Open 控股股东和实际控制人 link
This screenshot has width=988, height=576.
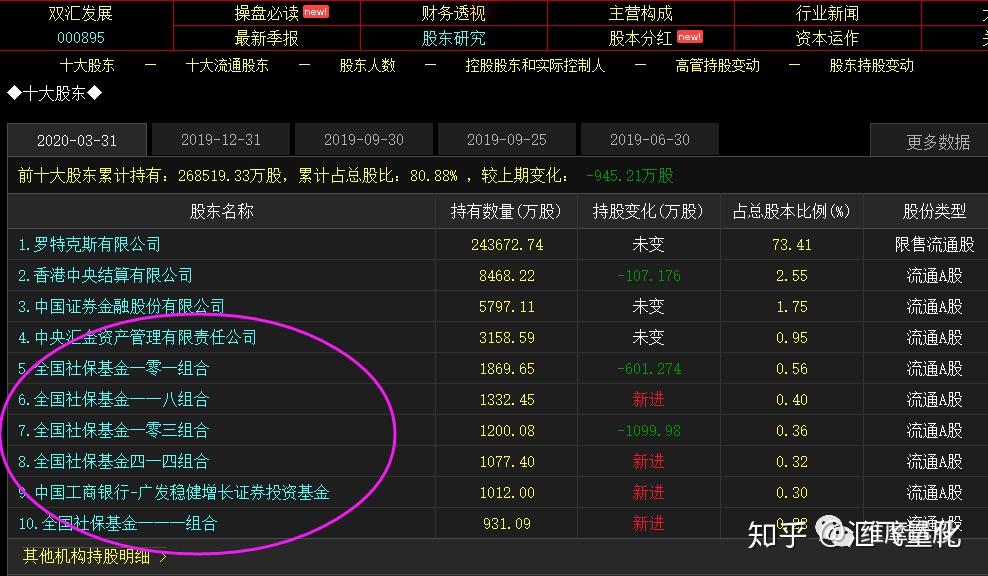coord(535,66)
